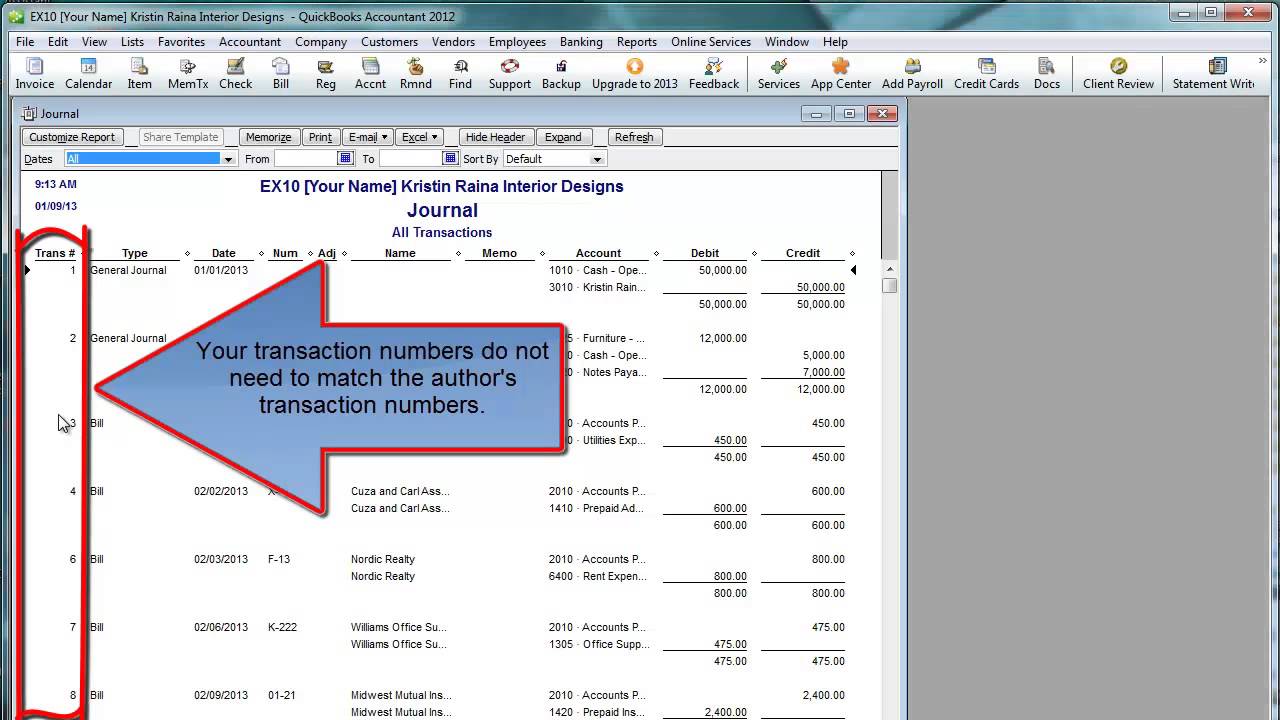Viewport: 1280px width, 720px height.
Task: Open the File menu
Action: pos(25,42)
